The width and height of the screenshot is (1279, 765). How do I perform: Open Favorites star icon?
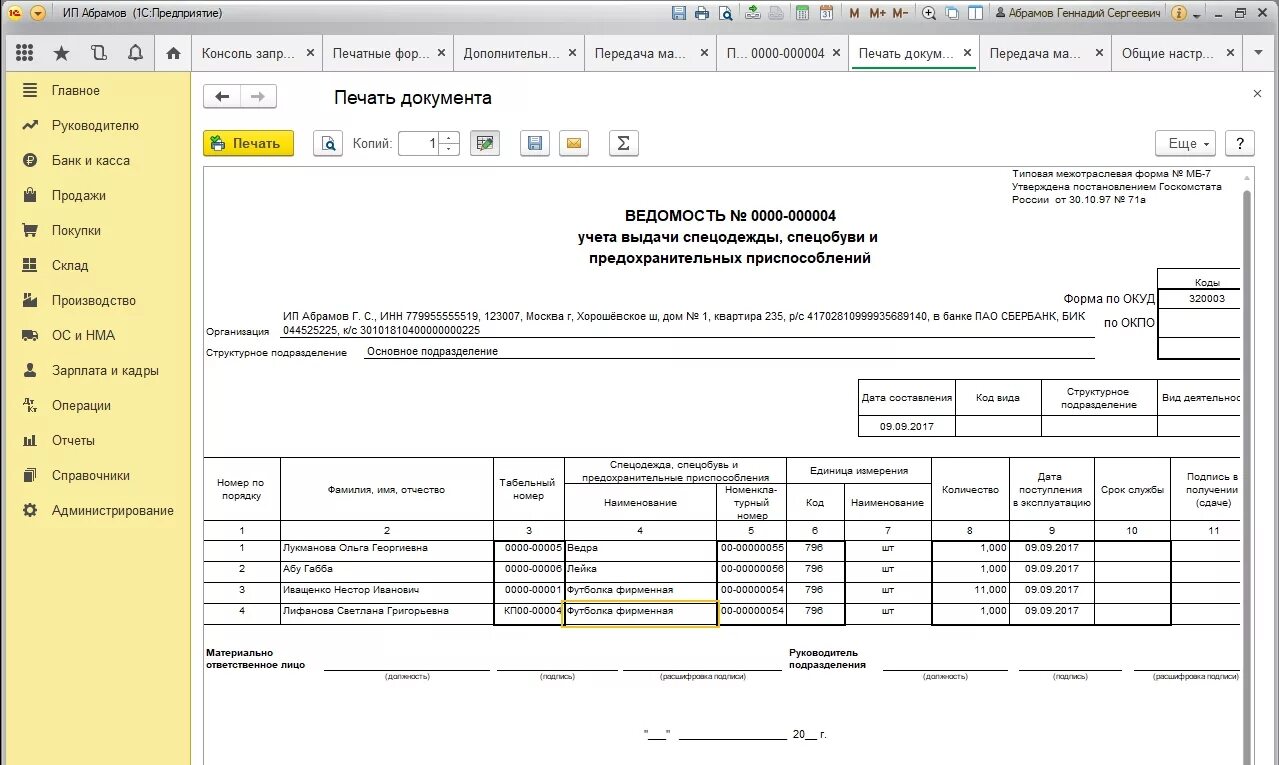point(62,53)
